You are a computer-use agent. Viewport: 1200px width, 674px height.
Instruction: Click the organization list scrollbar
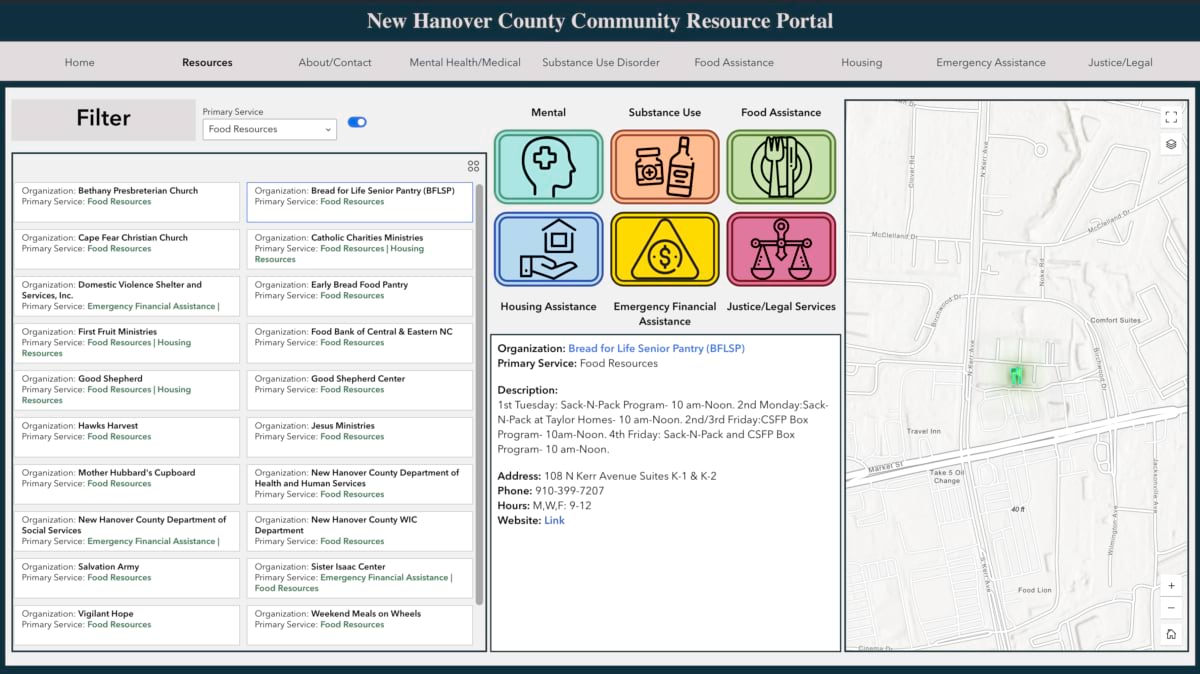(480, 393)
